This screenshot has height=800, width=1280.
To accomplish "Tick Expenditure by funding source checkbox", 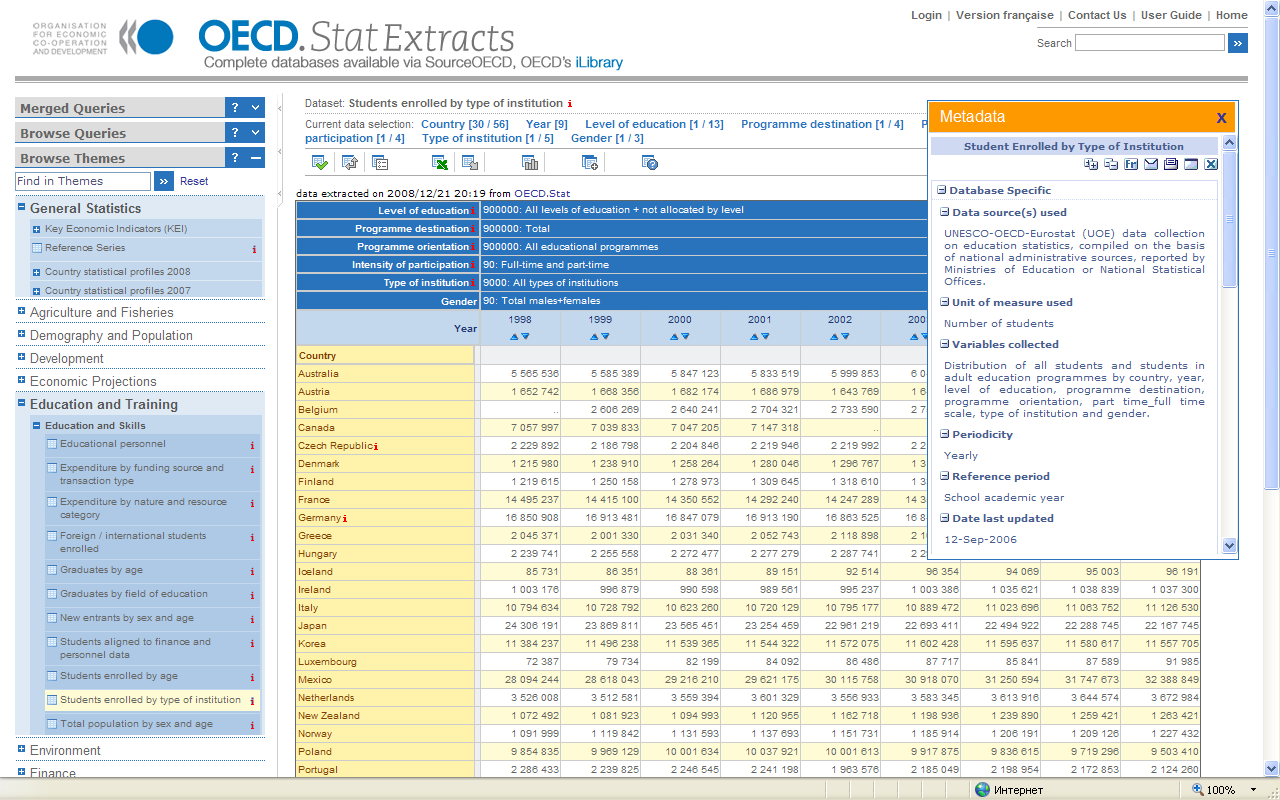I will [x=52, y=468].
